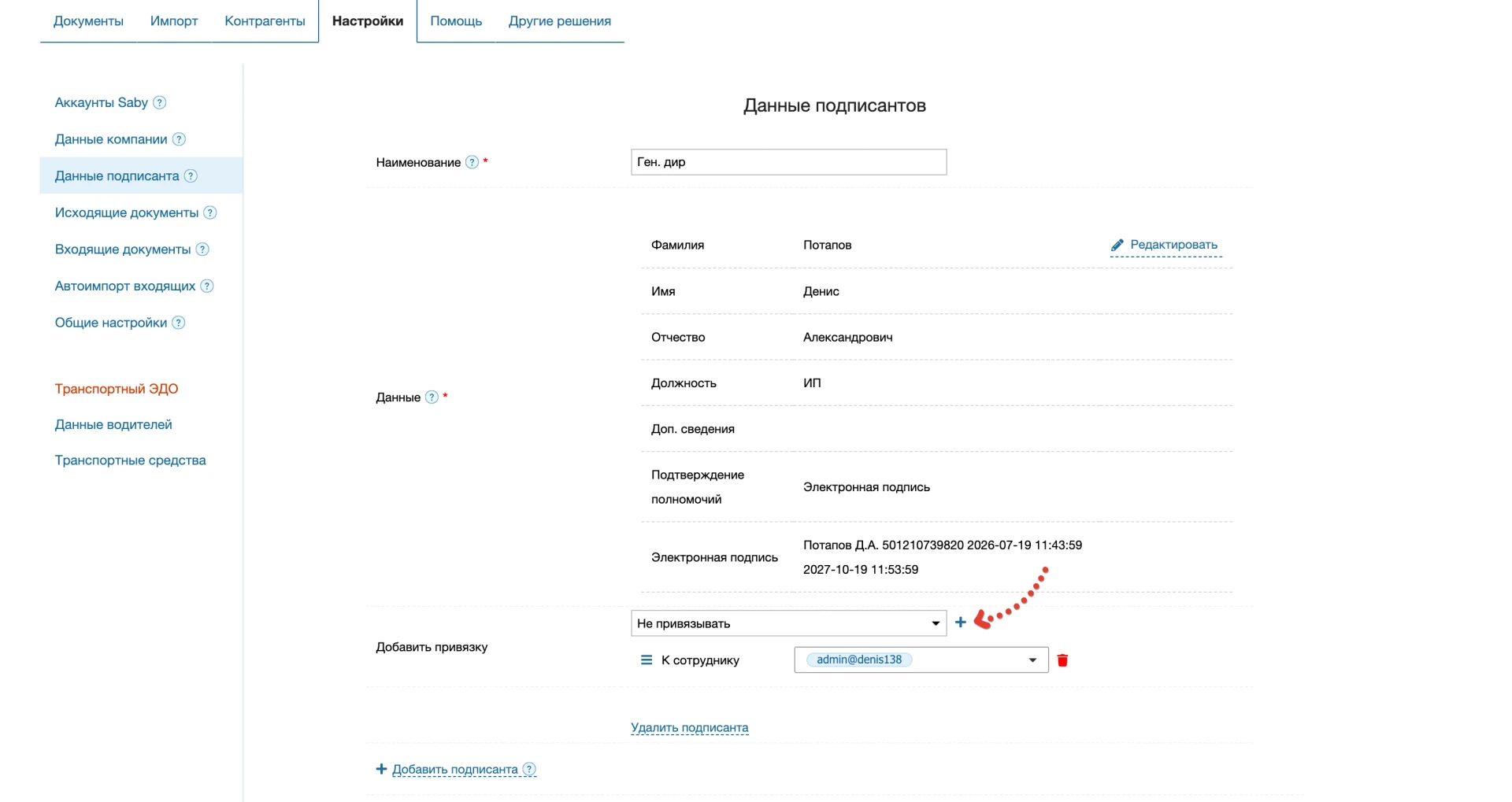This screenshot has height=802, width=1512.
Task: Select the Настройки tab
Action: tap(368, 21)
